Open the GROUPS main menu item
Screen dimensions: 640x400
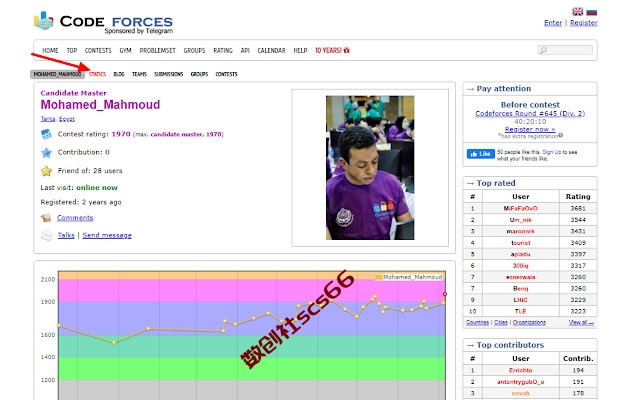194,51
